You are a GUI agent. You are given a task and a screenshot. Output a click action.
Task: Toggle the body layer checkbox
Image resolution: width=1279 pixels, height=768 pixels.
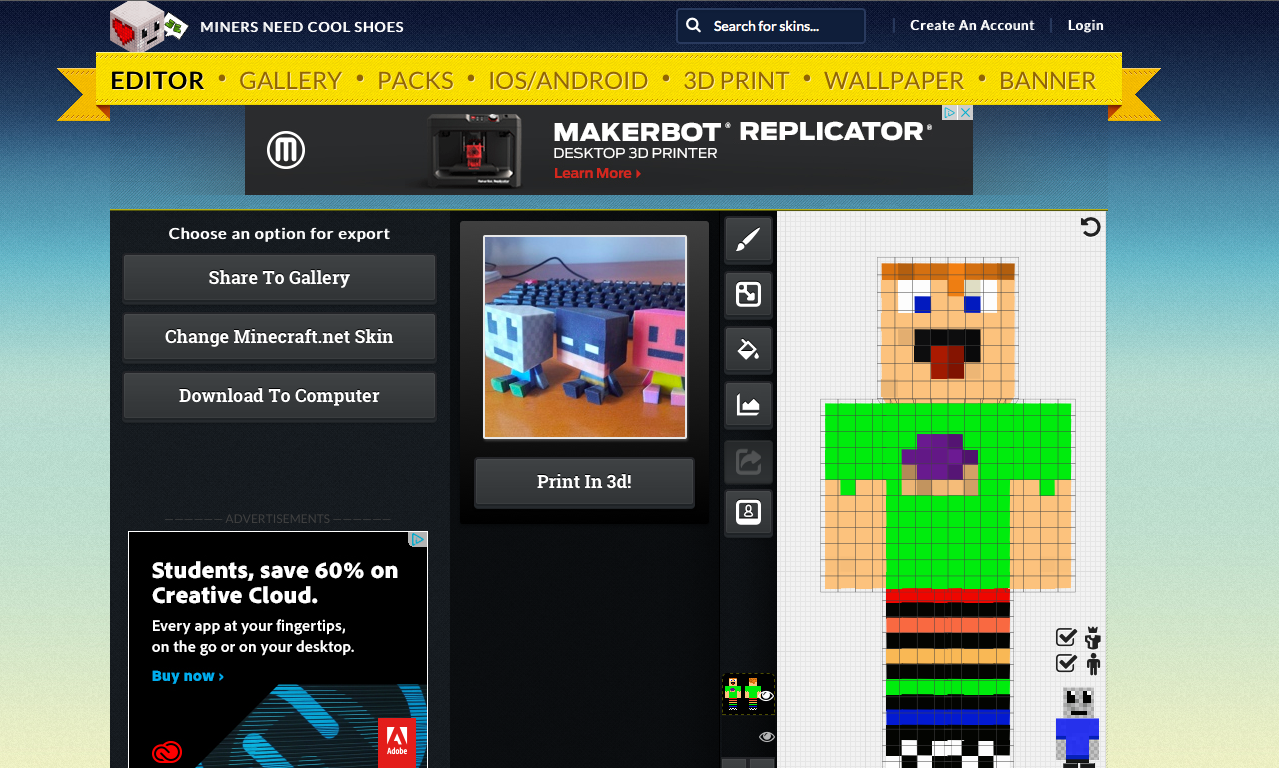pyautogui.click(x=1066, y=663)
